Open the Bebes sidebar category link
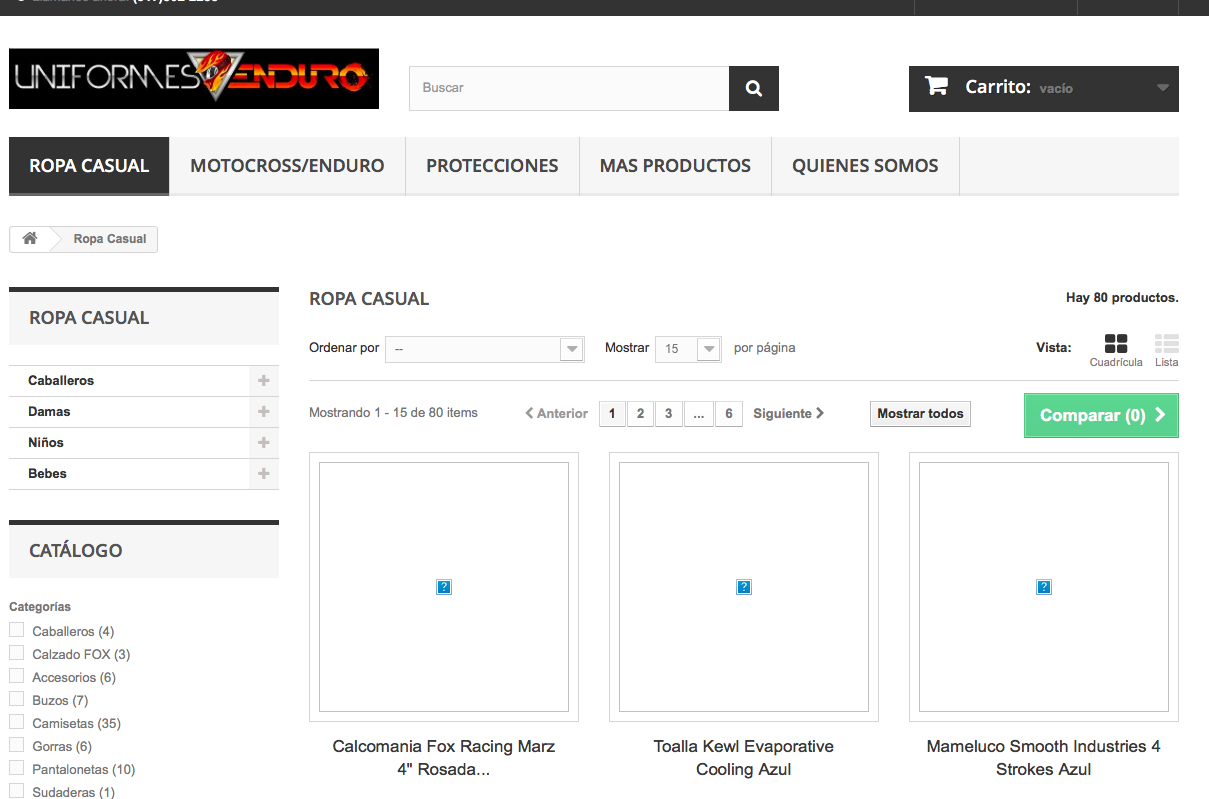Image resolution: width=1209 pixels, height=799 pixels. (47, 474)
